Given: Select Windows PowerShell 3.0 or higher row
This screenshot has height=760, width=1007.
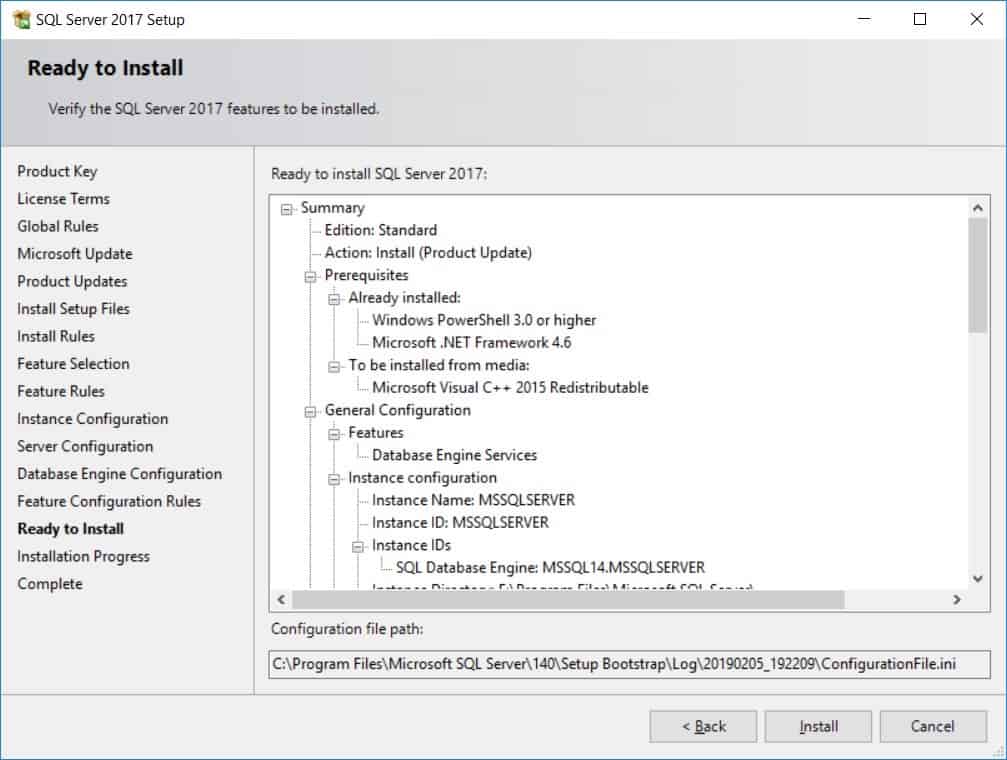Looking at the screenshot, I should click(484, 321).
